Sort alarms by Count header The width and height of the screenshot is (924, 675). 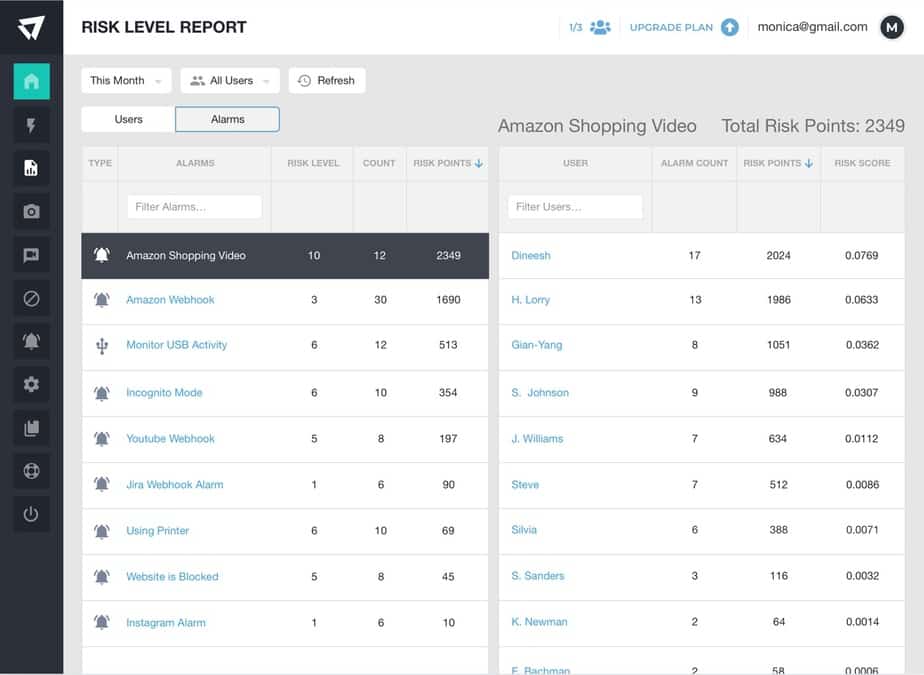379,163
